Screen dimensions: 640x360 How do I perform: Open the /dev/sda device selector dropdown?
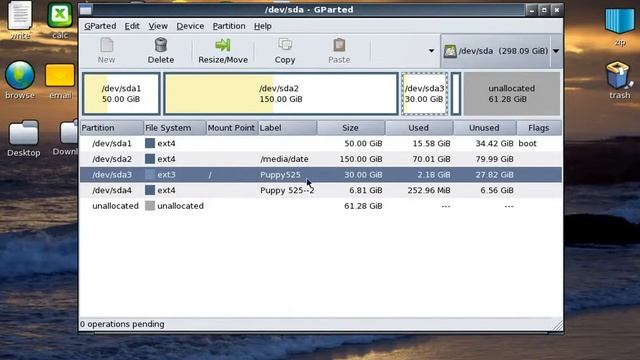pos(556,51)
